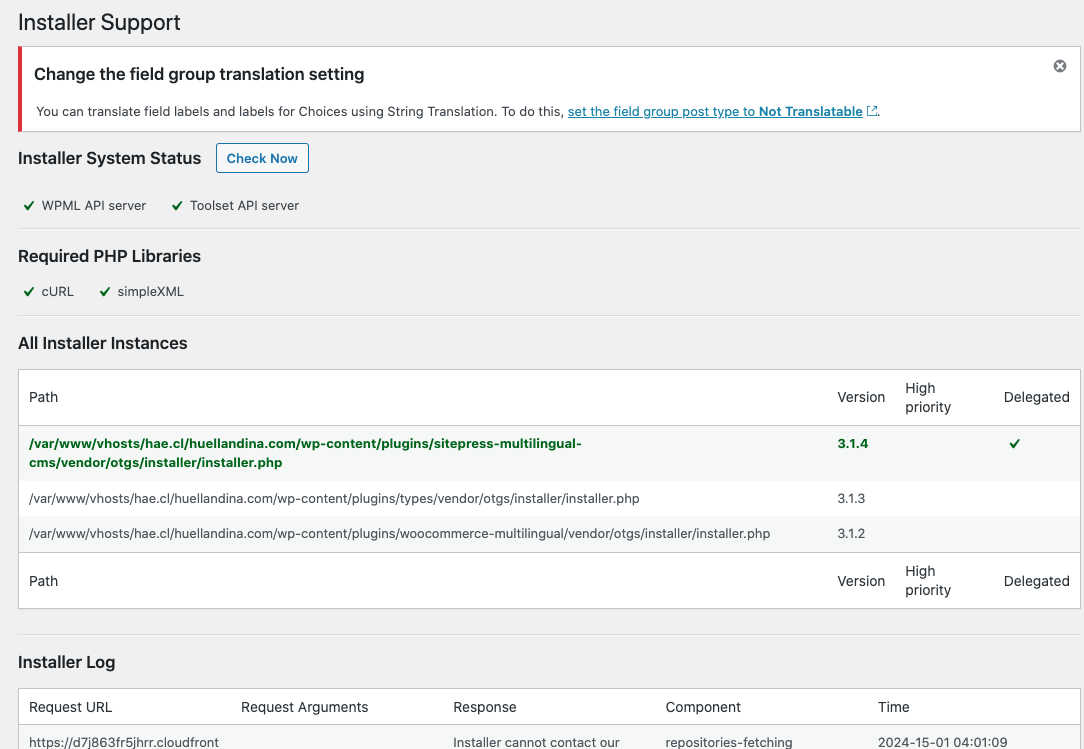Image resolution: width=1084 pixels, height=749 pixels.
Task: Click the Request URL column header
Action: click(71, 707)
